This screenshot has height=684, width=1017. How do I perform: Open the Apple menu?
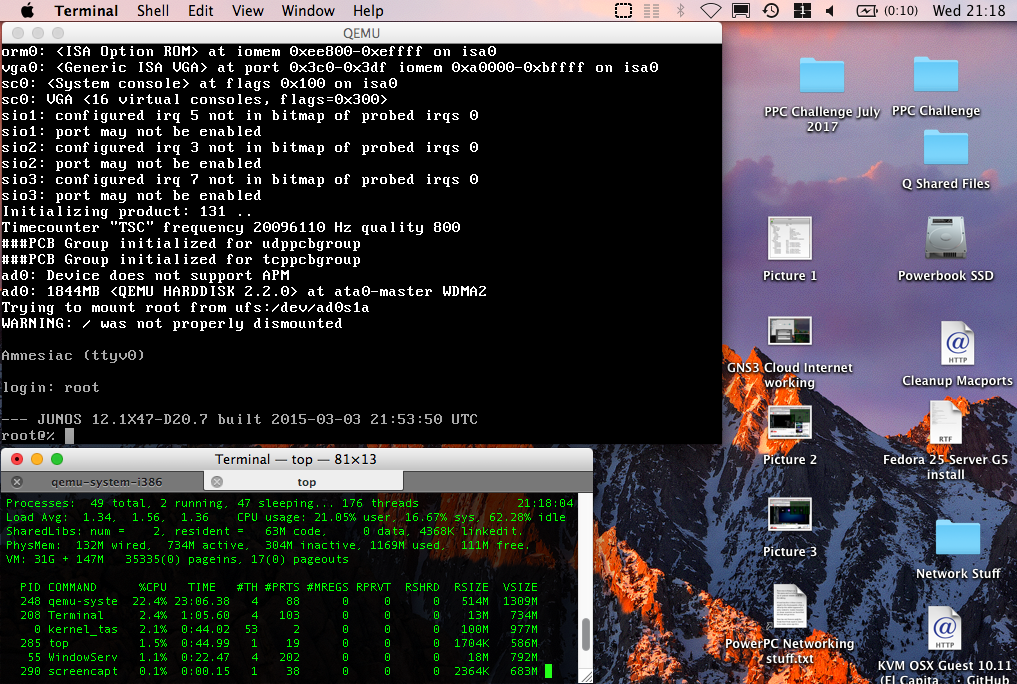[x=27, y=10]
